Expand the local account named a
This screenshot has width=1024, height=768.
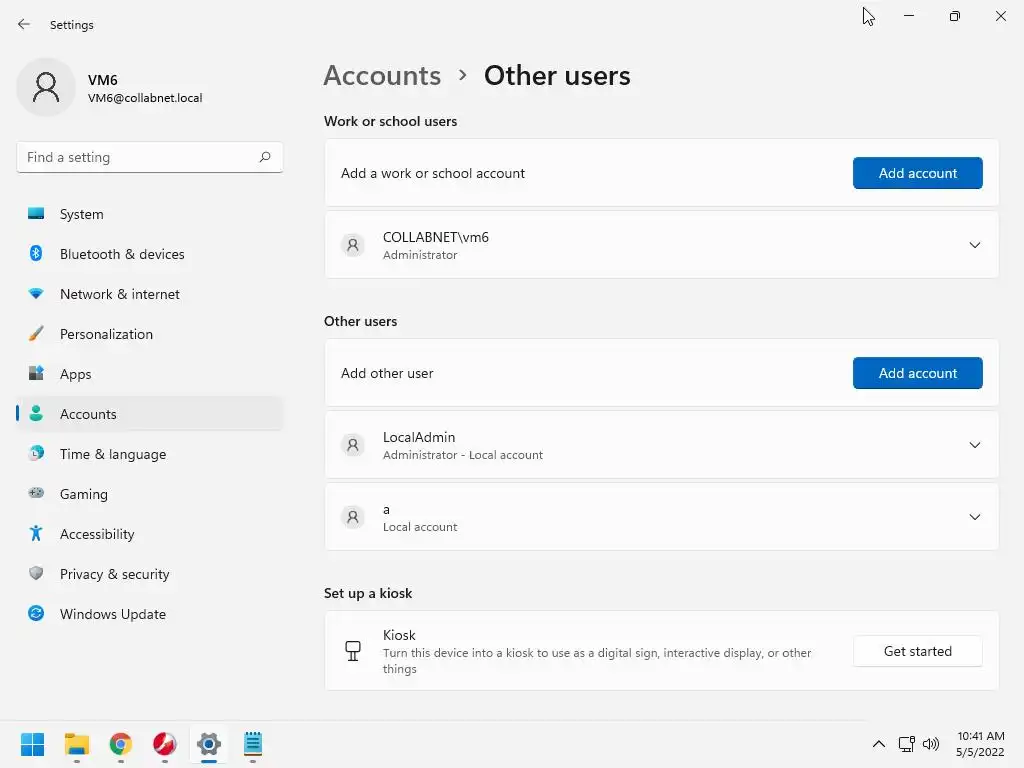click(x=974, y=517)
